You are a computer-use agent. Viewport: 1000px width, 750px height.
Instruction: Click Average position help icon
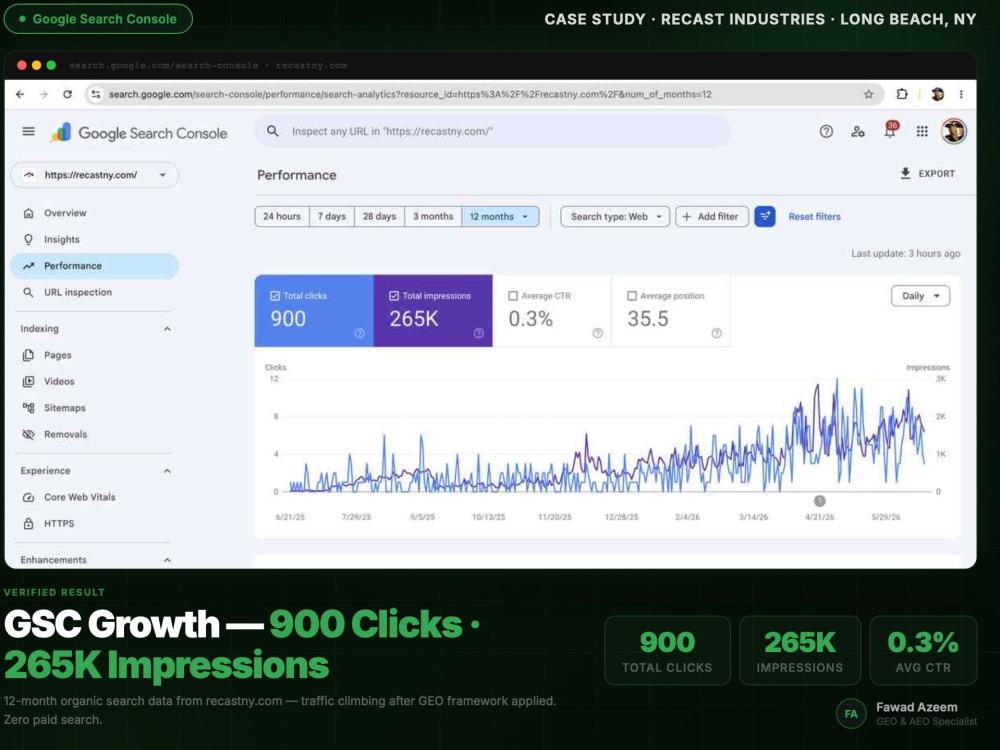point(716,333)
